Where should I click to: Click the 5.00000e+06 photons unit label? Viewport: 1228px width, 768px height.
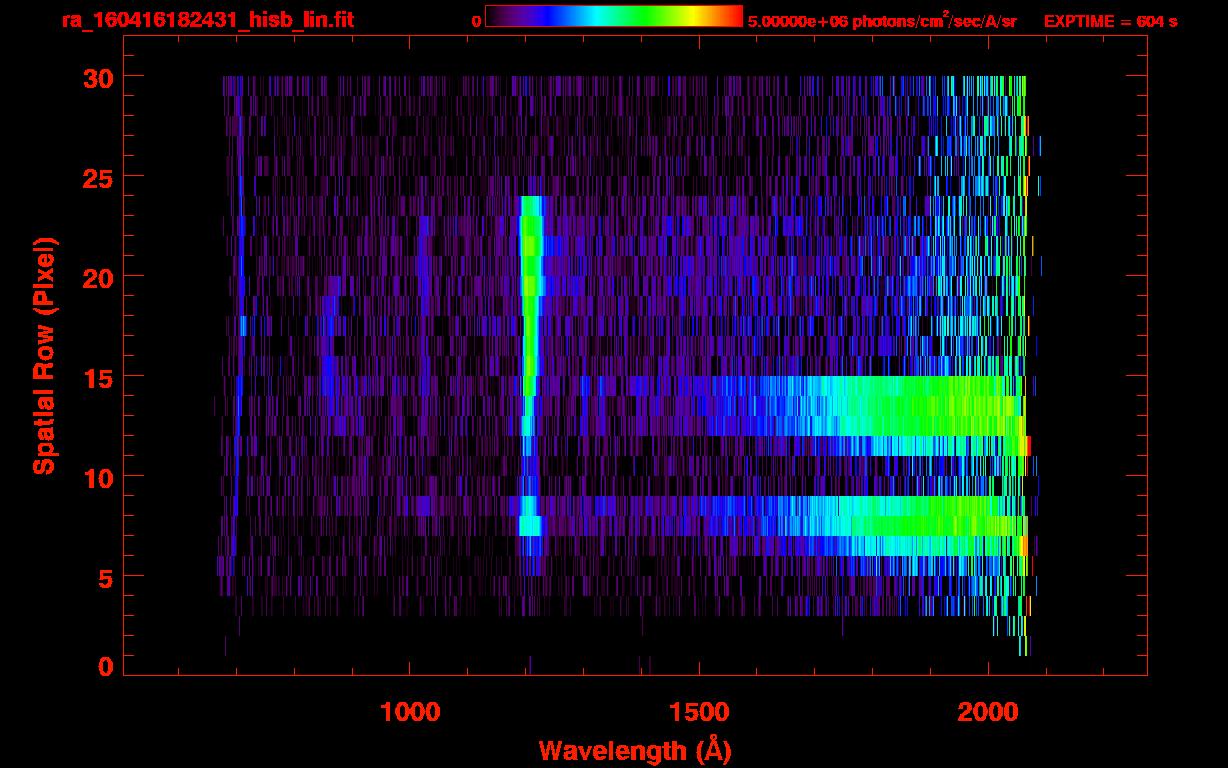tap(882, 21)
